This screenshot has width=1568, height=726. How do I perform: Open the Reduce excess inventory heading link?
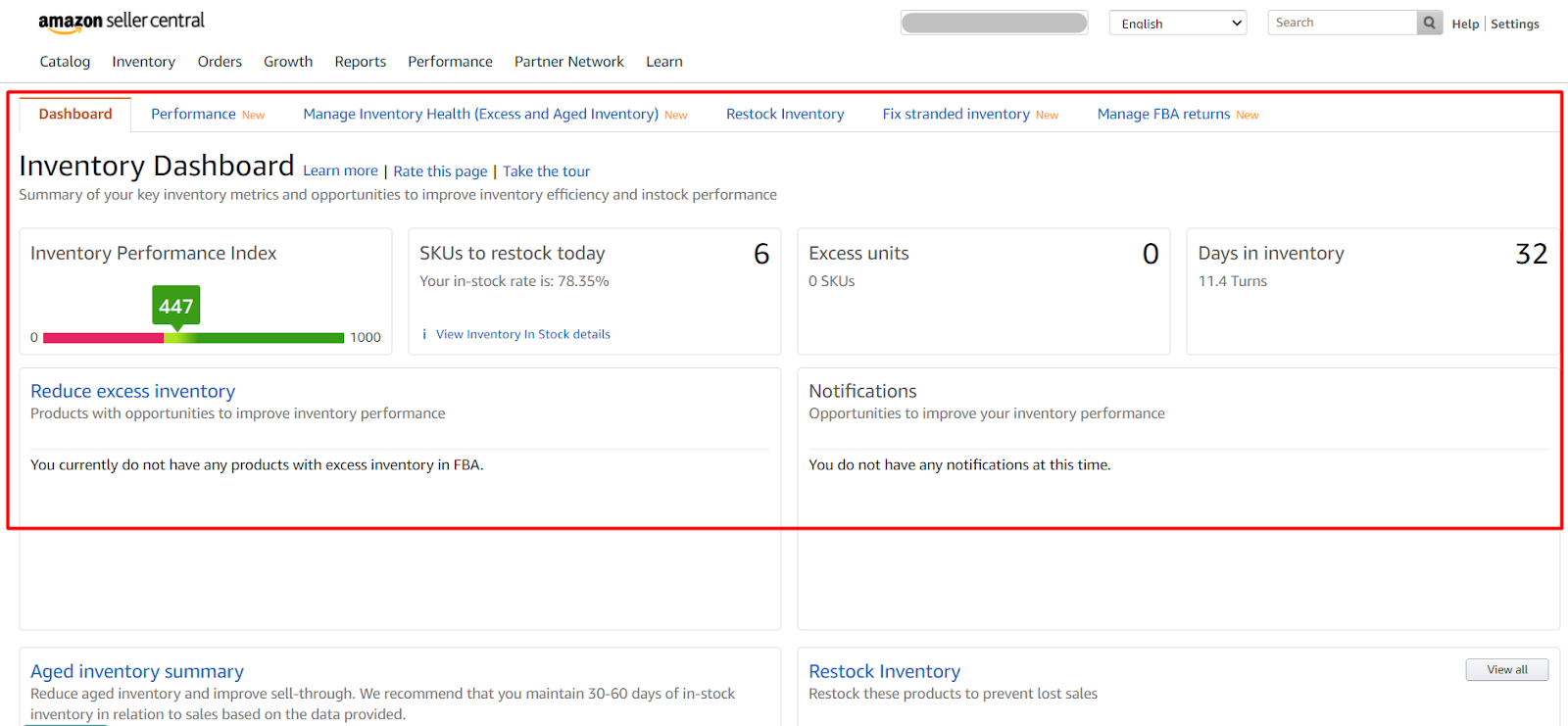(133, 391)
